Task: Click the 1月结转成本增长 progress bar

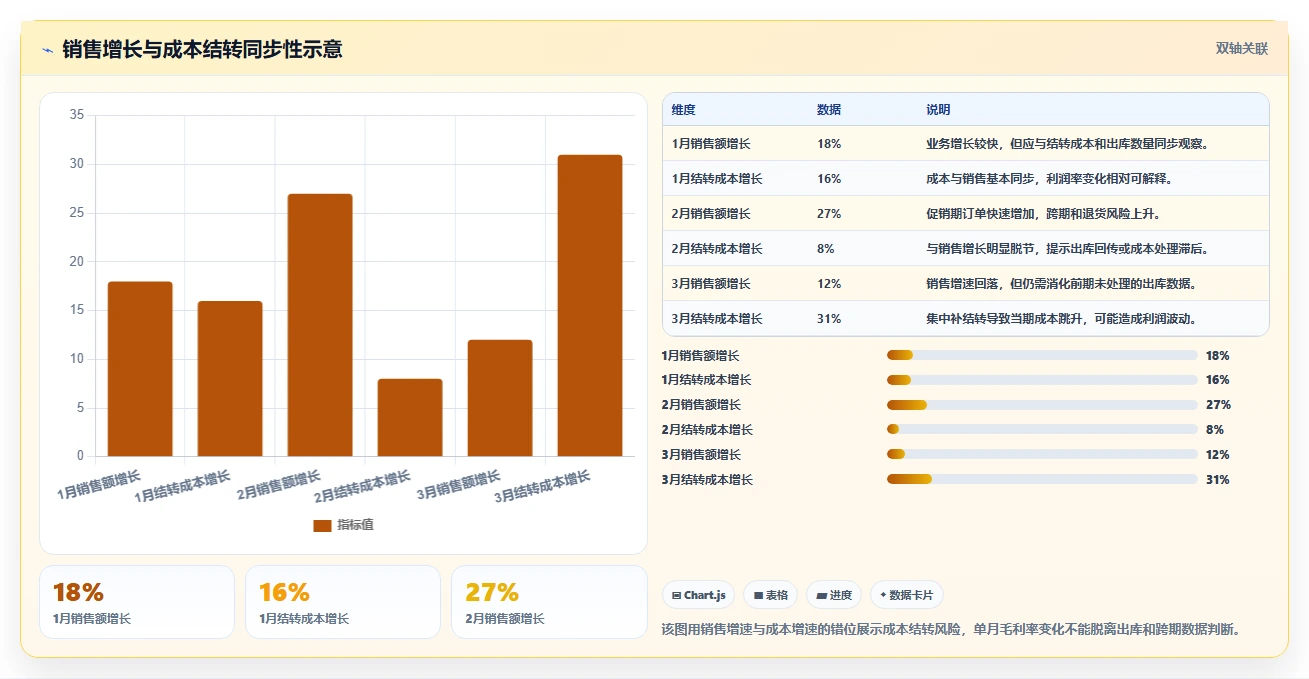Action: click(1042, 380)
